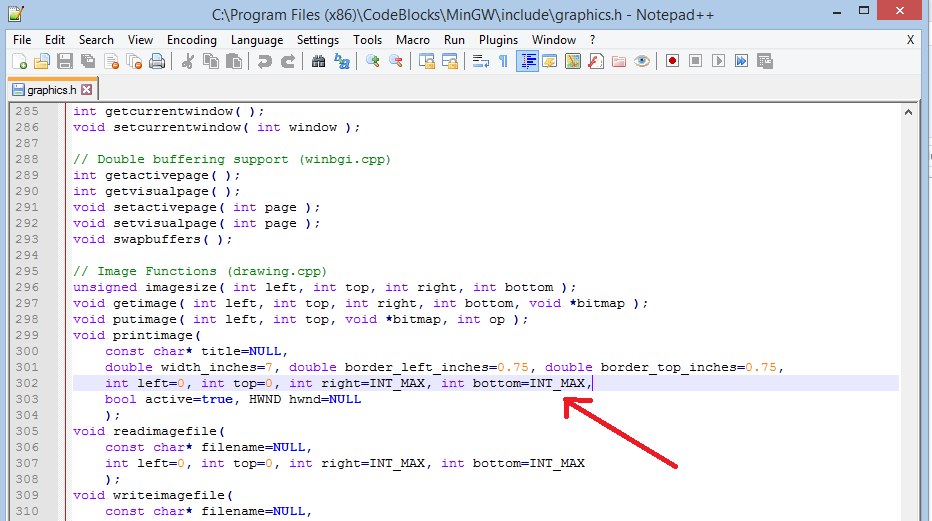The image size is (932, 521).
Task: Redo the last undone edit
Action: [x=288, y=61]
